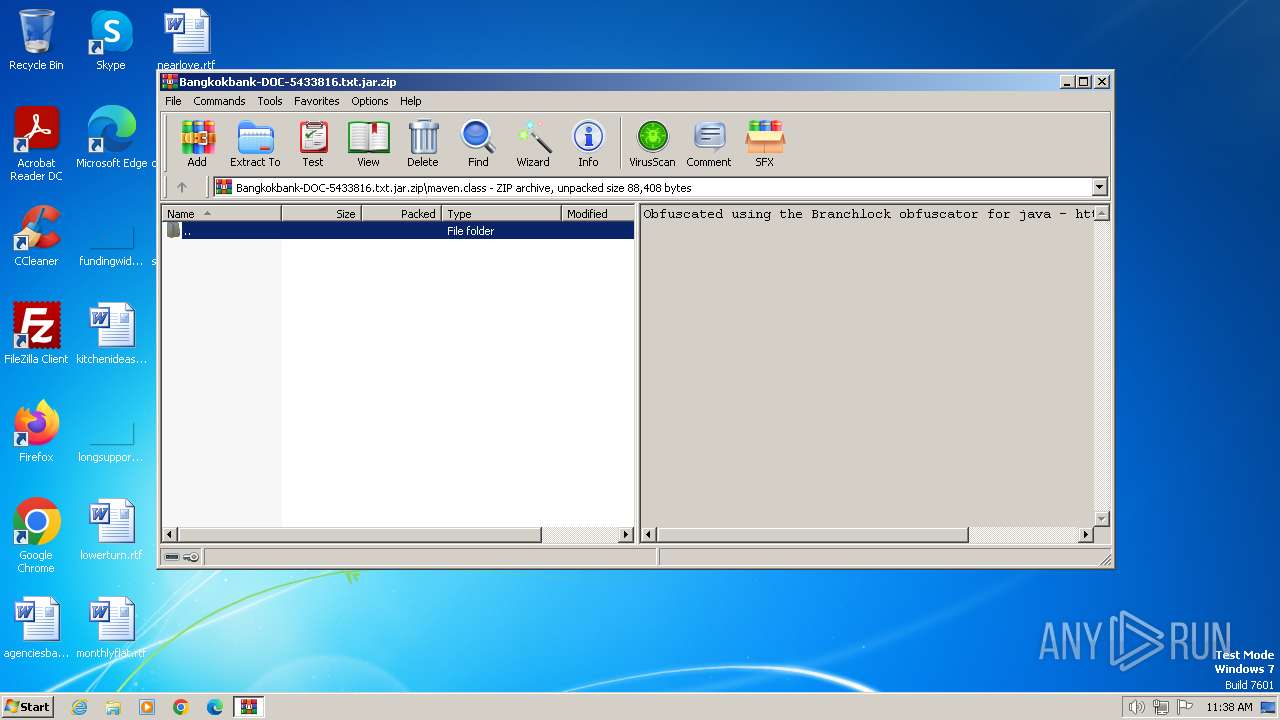Click the comment pane scroll down arrow
This screenshot has width=1280, height=720.
[x=1102, y=519]
